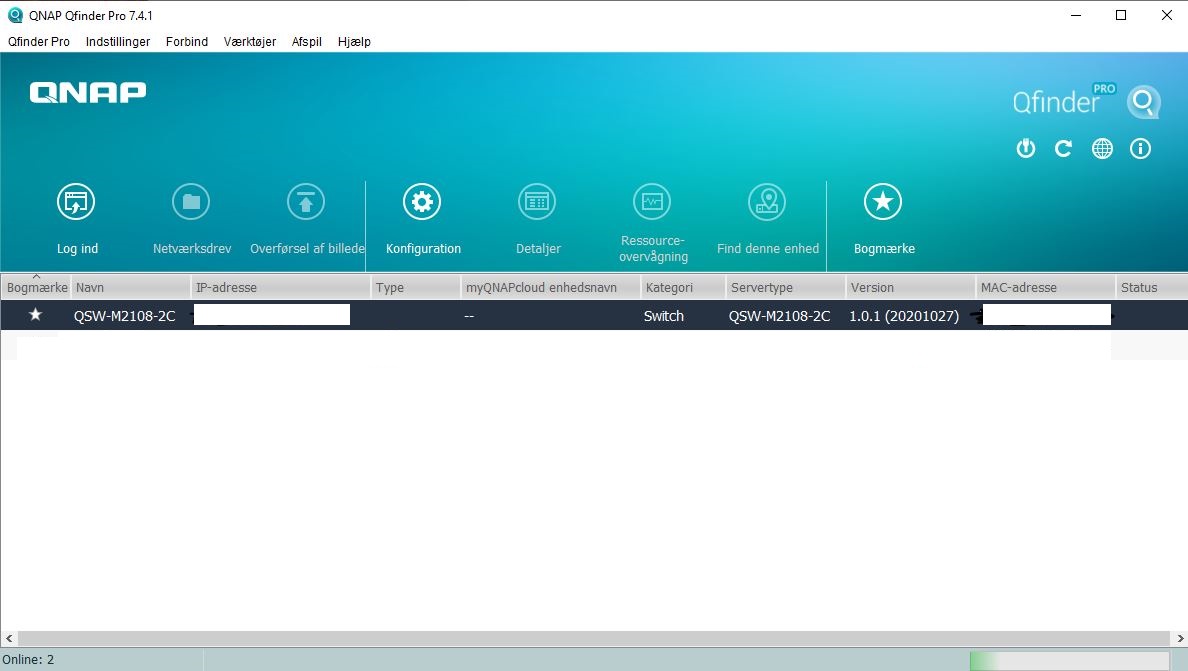Click the Overførsel af billede icon
This screenshot has height=671, width=1188.
coord(306,201)
